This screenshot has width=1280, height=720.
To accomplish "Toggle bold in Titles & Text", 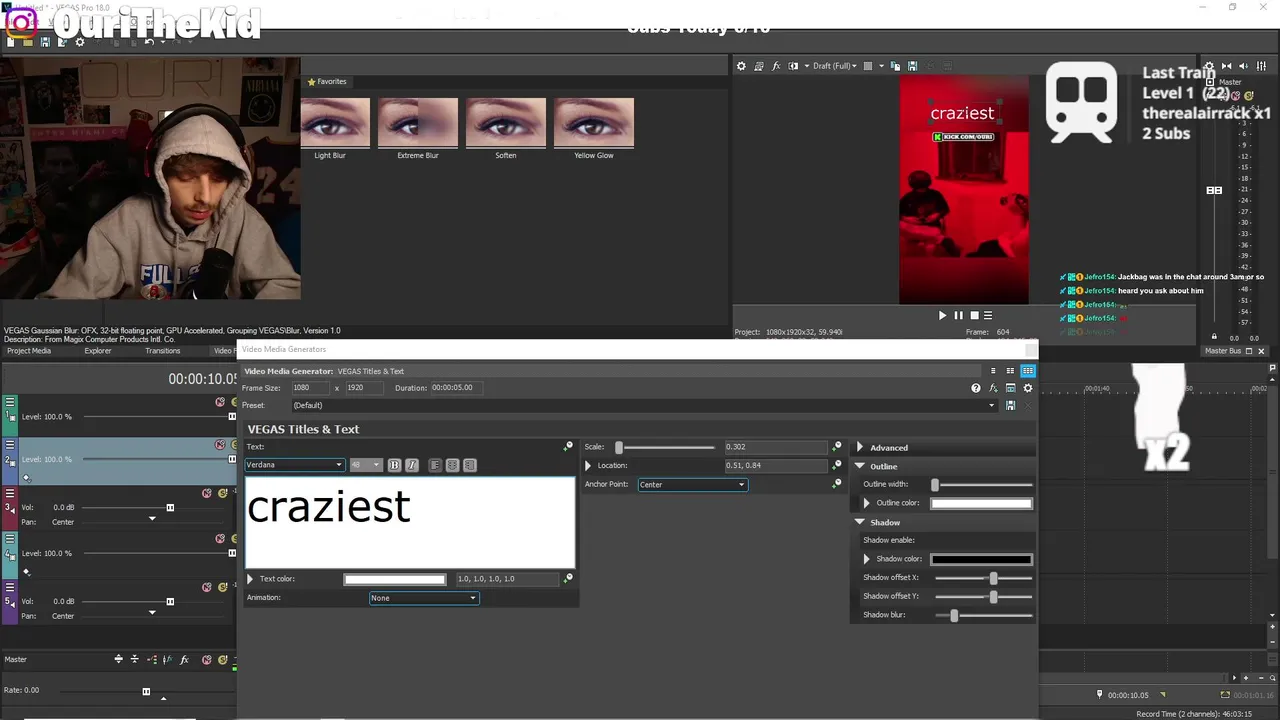I will click(394, 465).
